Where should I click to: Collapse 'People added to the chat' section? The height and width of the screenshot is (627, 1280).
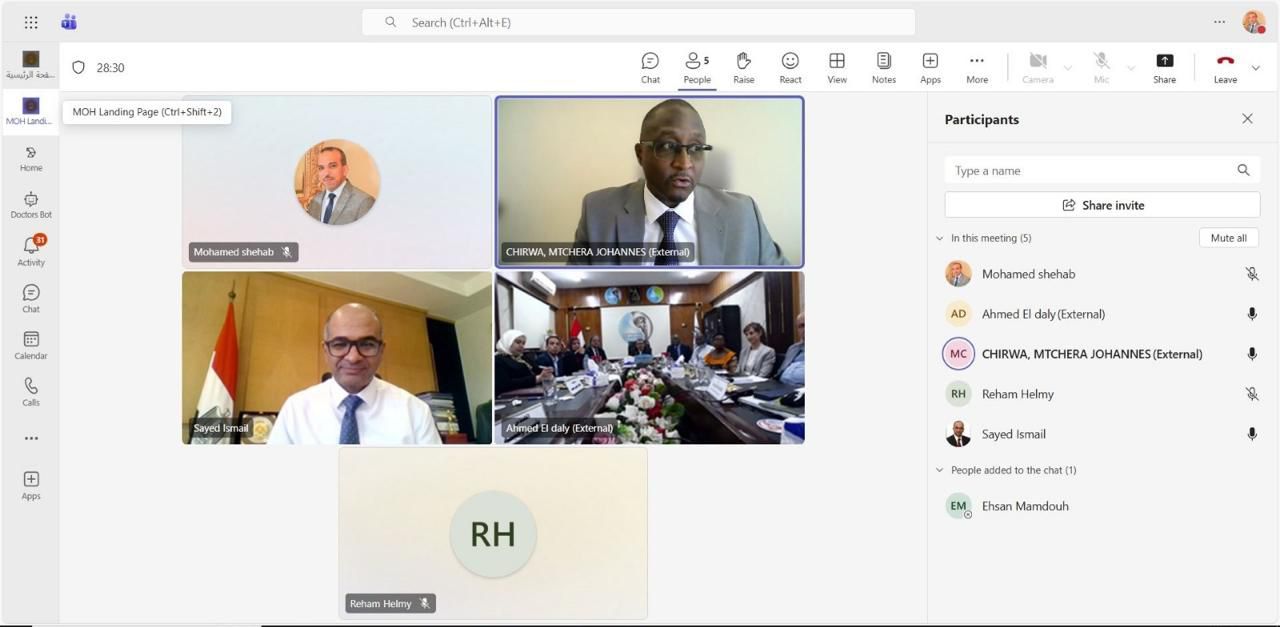pos(939,470)
